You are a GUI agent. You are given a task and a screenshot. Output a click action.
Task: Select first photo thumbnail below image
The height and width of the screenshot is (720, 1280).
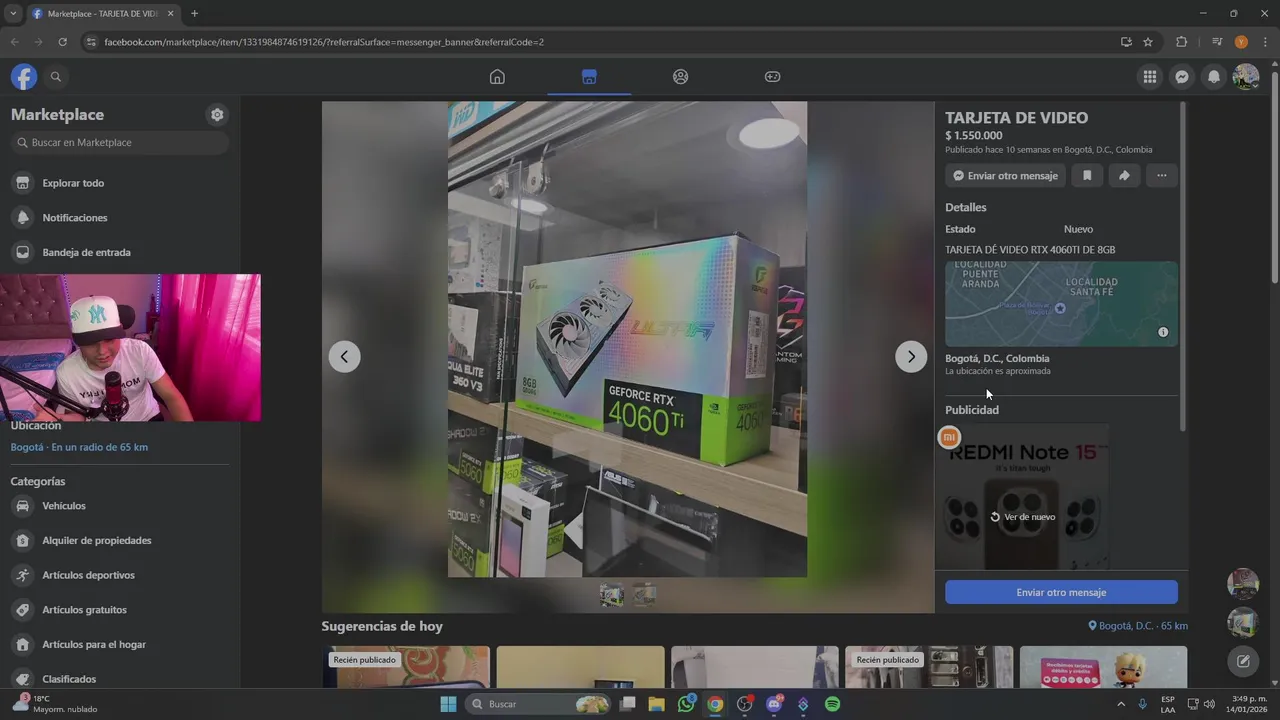pyautogui.click(x=611, y=595)
